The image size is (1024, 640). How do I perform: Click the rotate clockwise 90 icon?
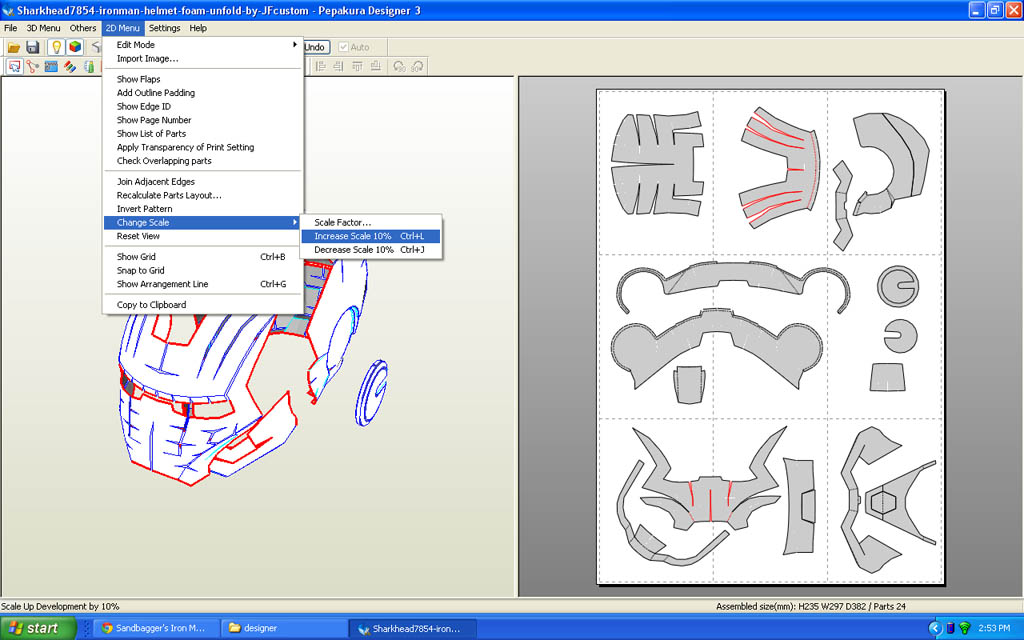[x=417, y=67]
